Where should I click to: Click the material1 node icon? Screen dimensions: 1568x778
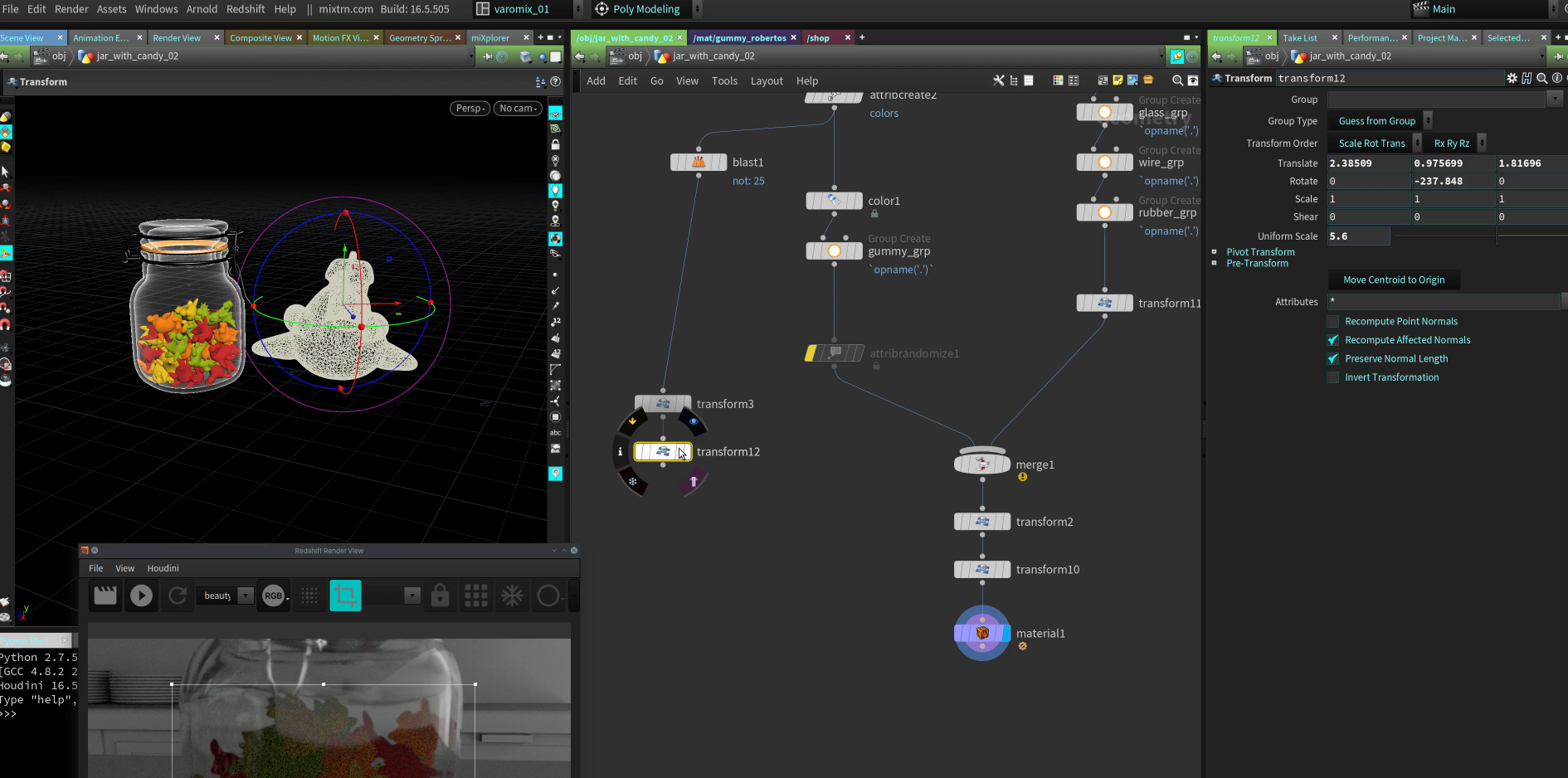pyautogui.click(x=982, y=633)
